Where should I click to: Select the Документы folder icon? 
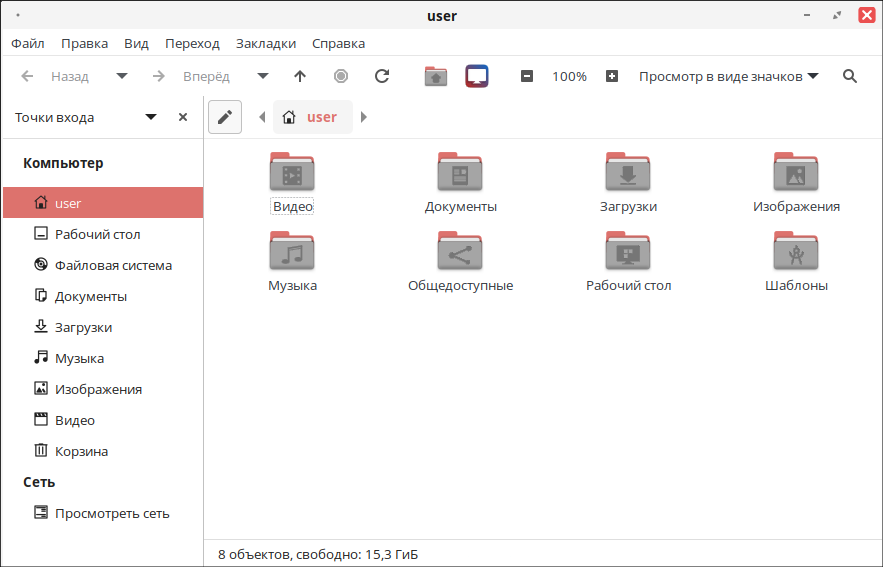coord(460,172)
